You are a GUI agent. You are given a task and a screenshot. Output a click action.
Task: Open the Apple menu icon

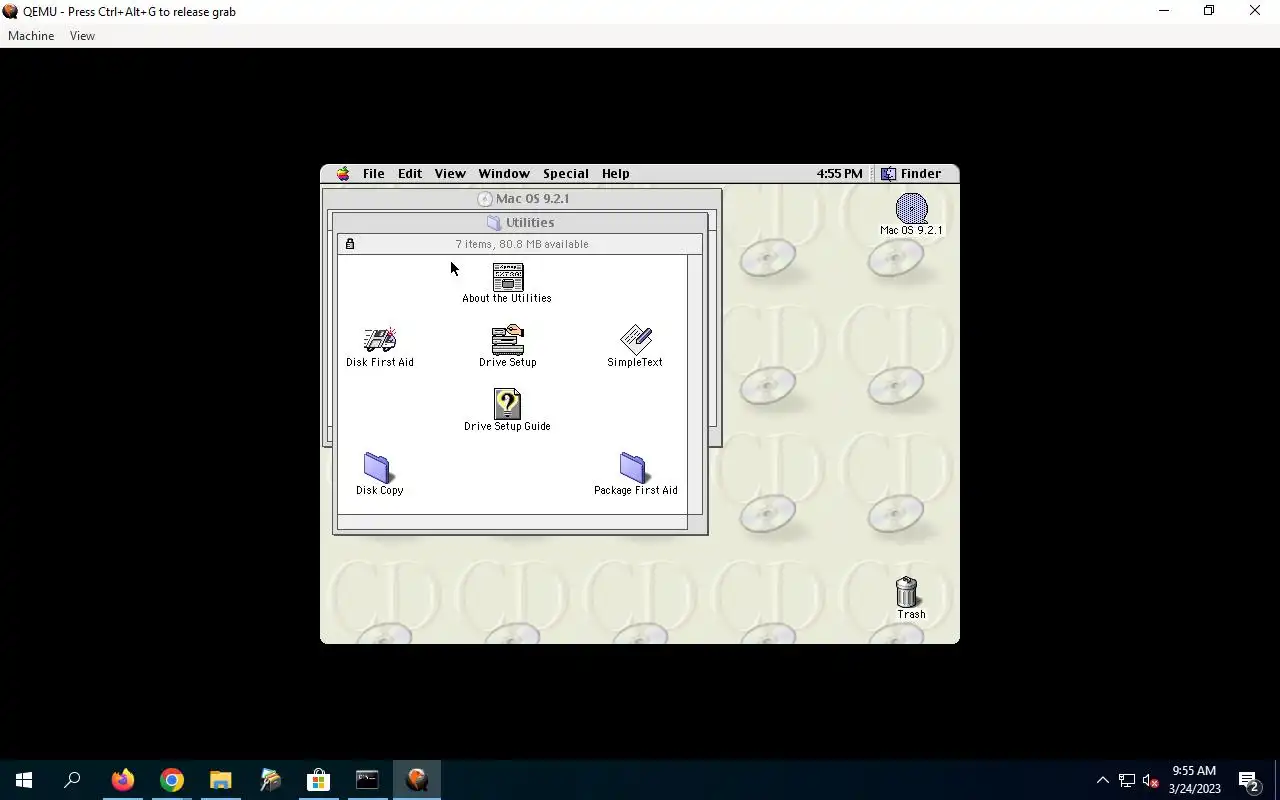point(343,174)
